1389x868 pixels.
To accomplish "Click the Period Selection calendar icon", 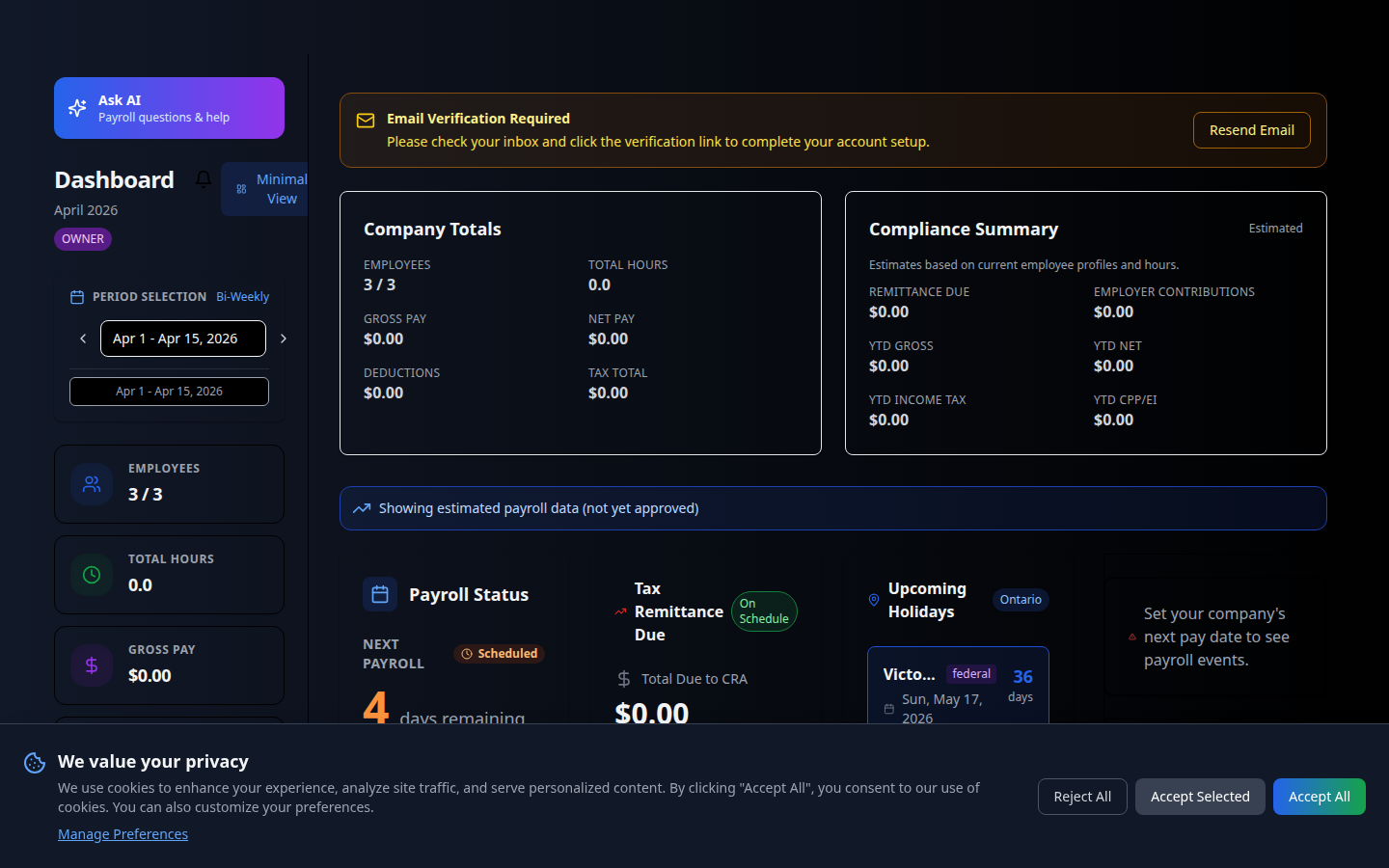I will tap(77, 297).
